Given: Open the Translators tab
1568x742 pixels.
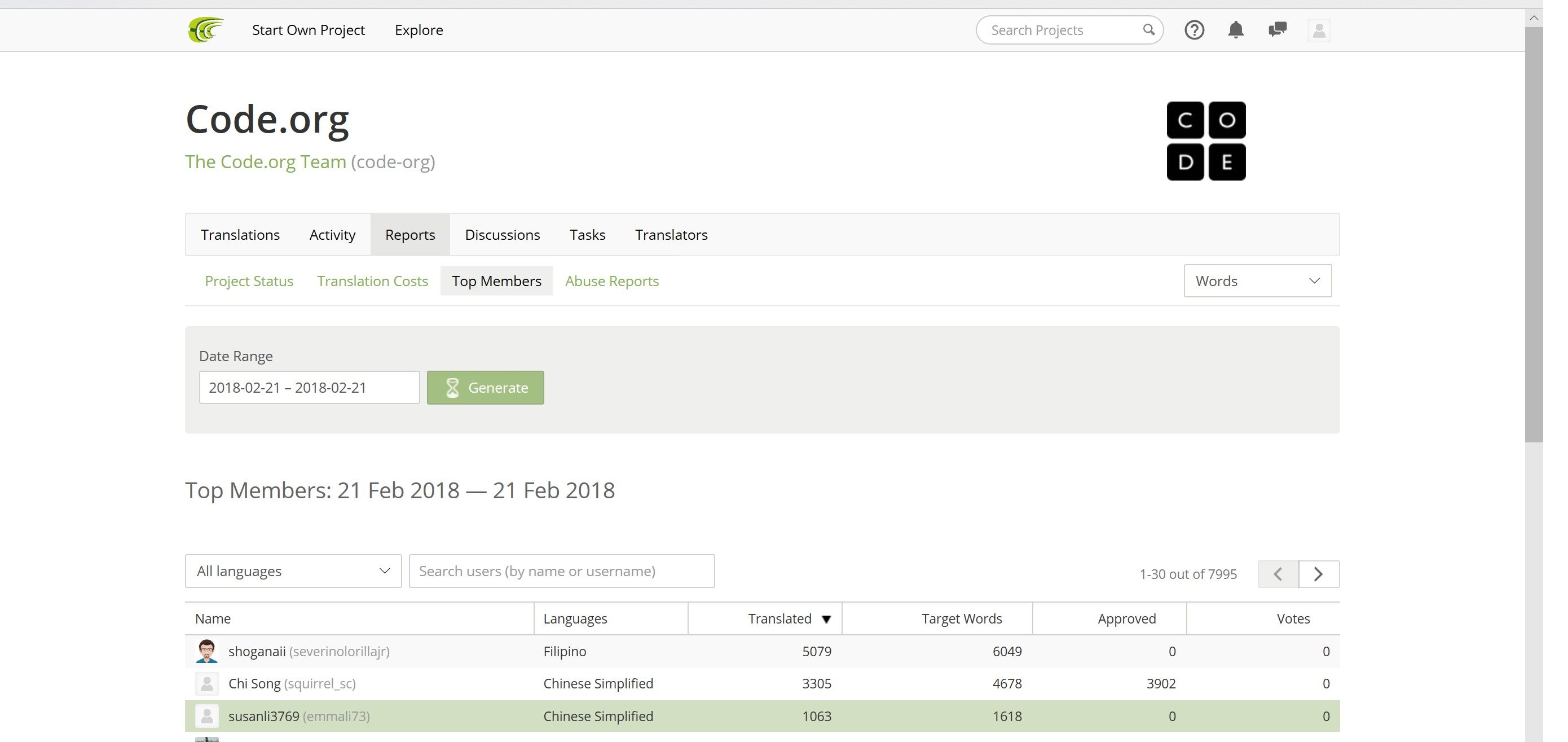Looking at the screenshot, I should coord(671,234).
